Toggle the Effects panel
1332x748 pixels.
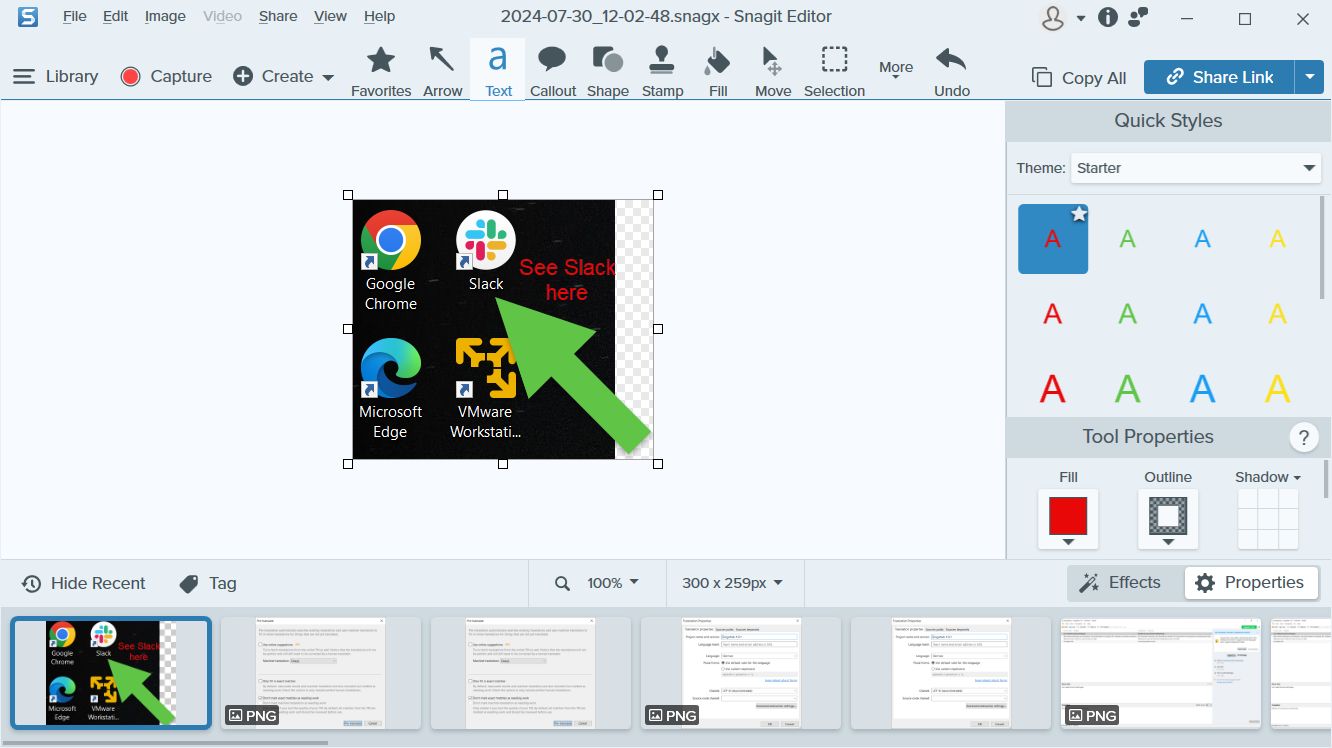point(1121,582)
